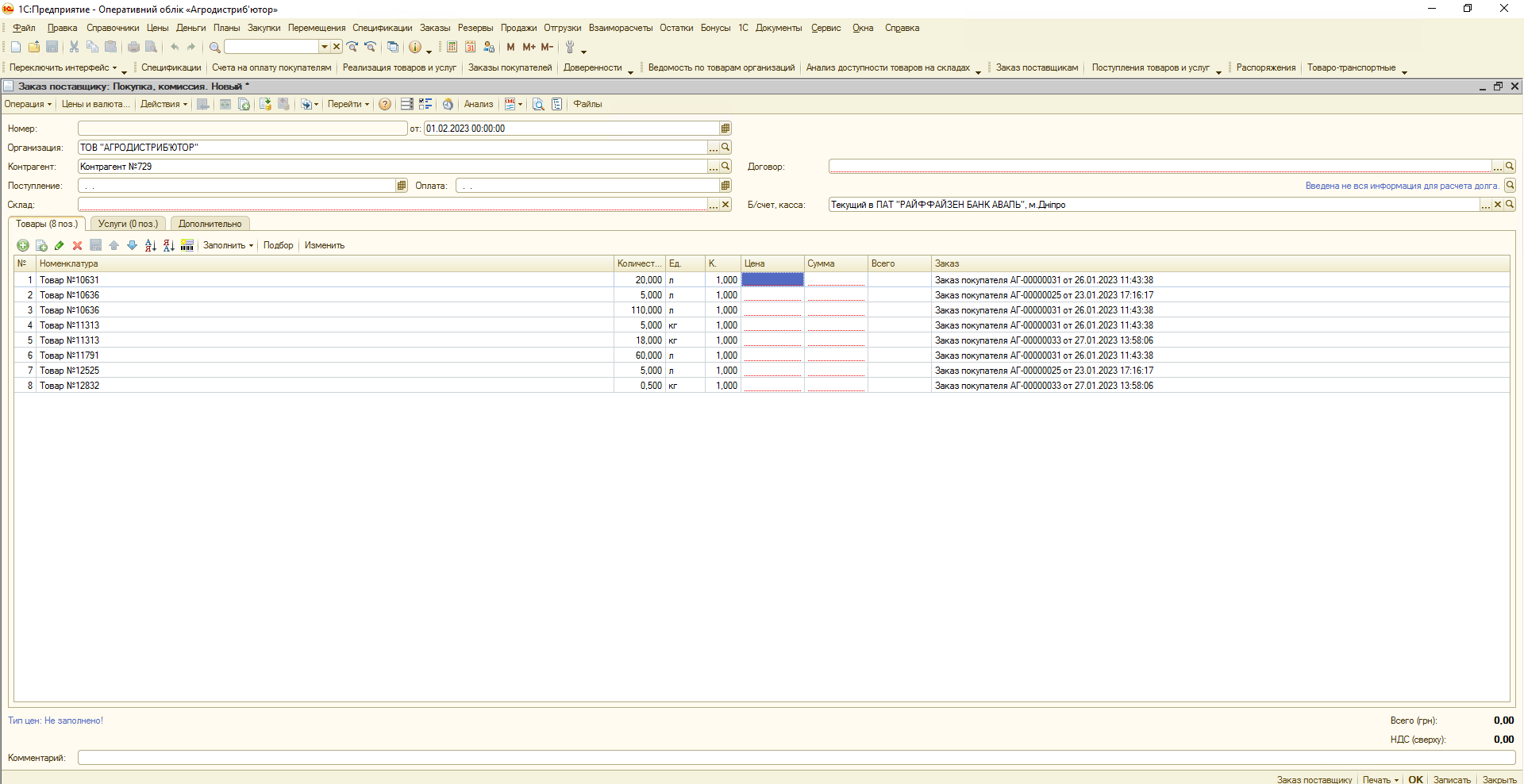Viewport: 1524px width, 784px height.
Task: Click the pencil edit row icon
Action: click(x=60, y=246)
